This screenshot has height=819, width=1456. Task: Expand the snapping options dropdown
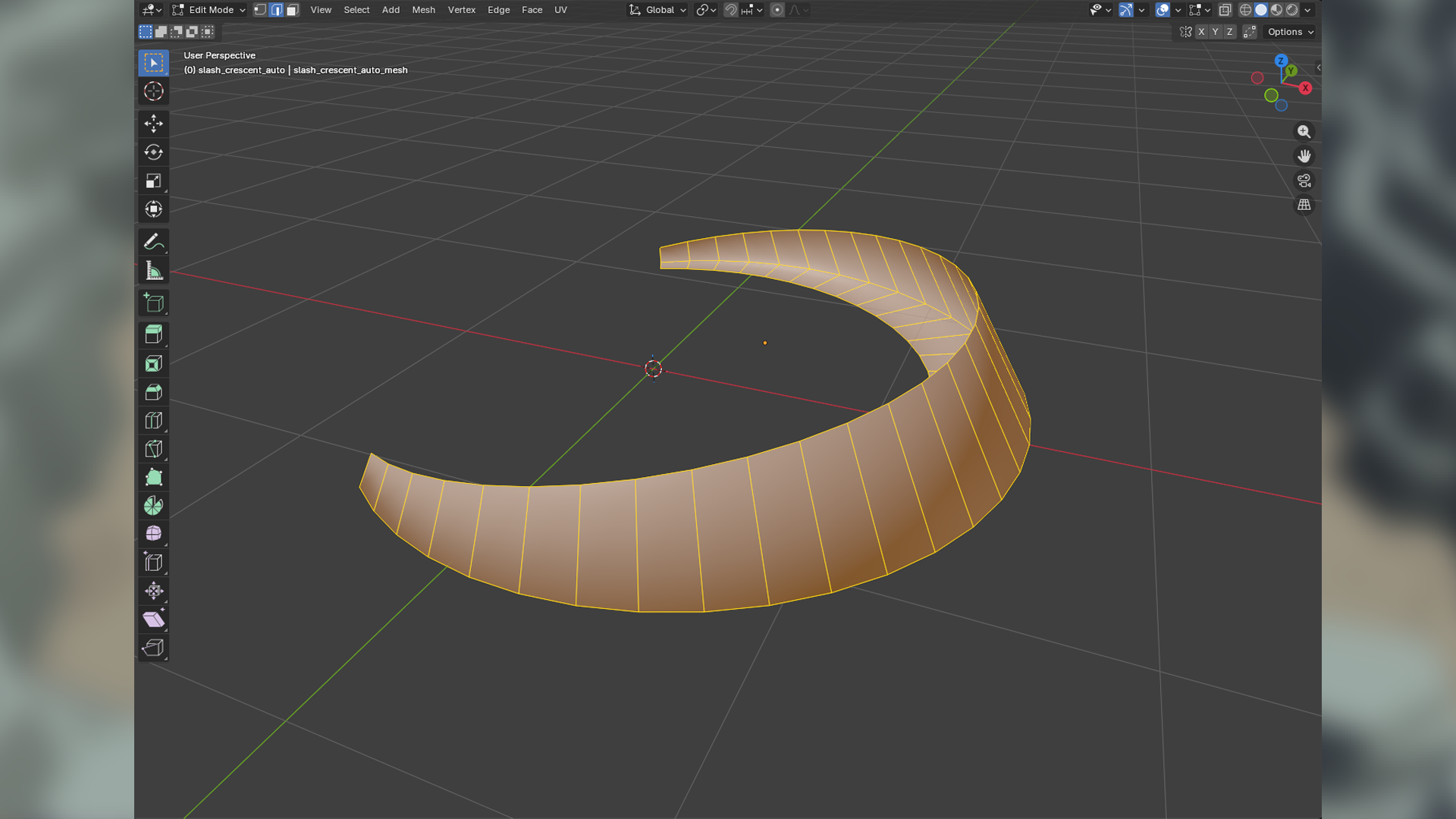tap(752, 10)
